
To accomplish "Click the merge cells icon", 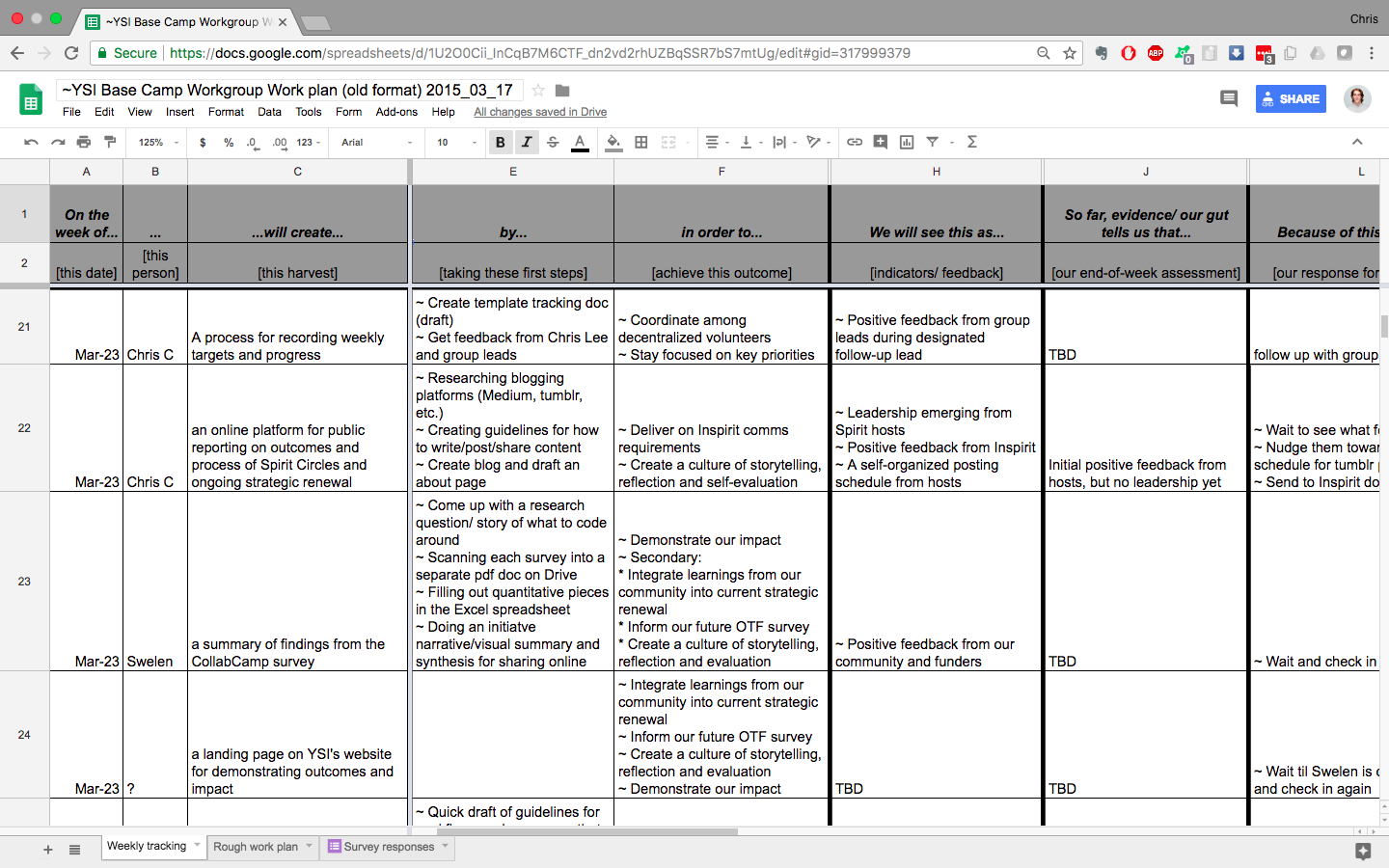I will pyautogui.click(x=668, y=142).
